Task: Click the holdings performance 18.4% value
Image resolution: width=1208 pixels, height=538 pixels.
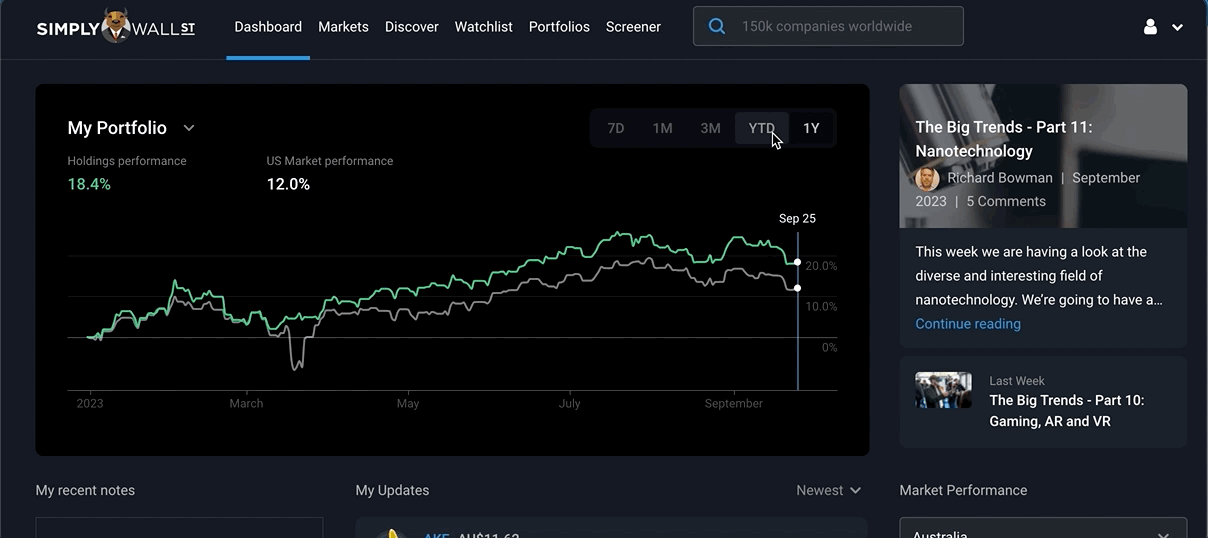Action: 89,184
